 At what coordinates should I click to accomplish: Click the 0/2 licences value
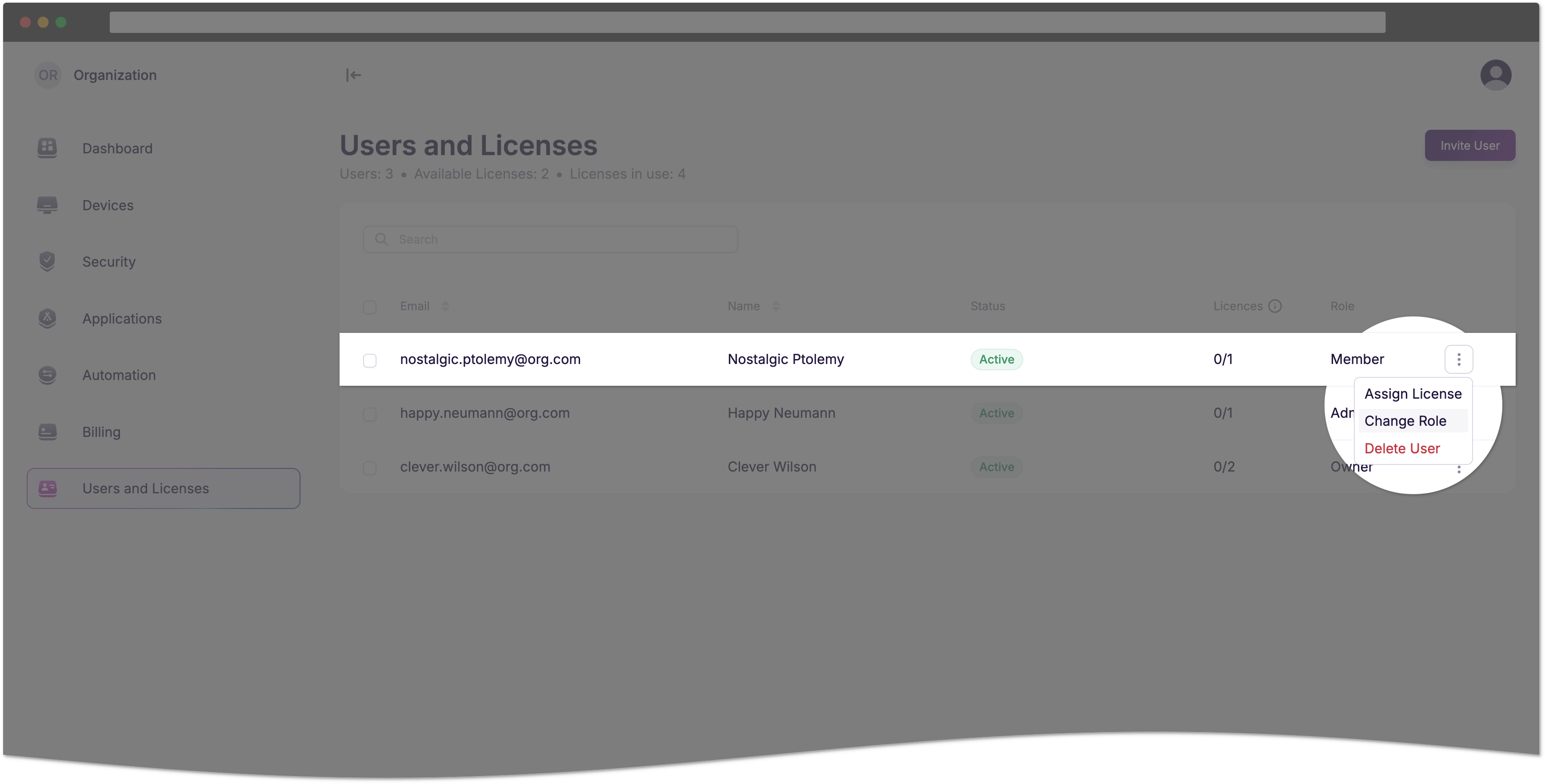(1224, 466)
